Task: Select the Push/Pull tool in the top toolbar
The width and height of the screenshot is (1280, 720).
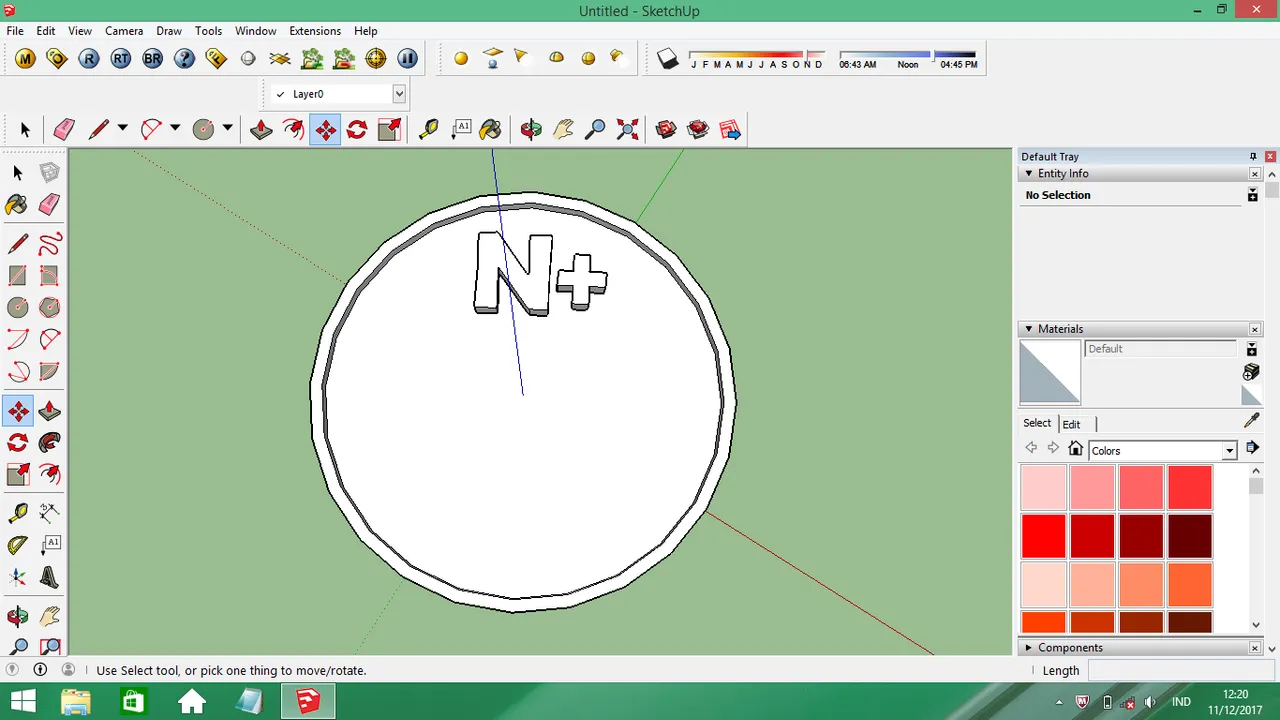Action: (261, 129)
